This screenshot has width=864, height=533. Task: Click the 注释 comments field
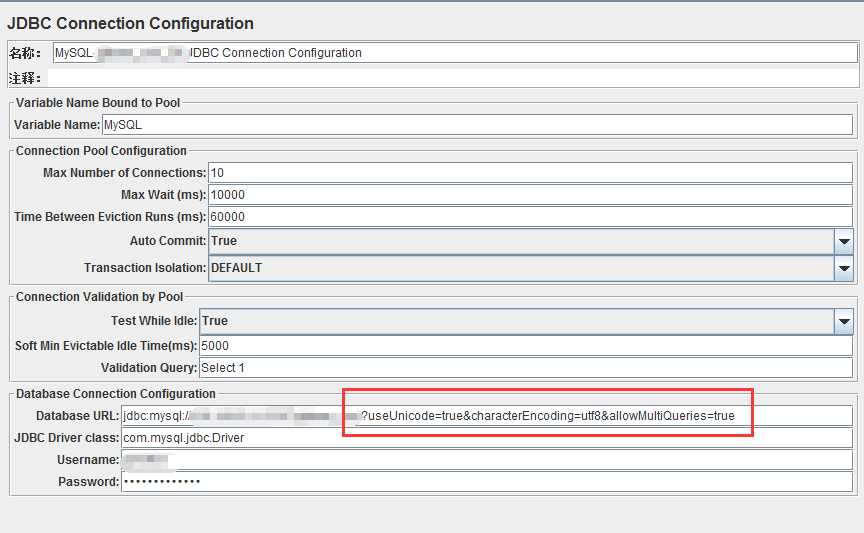[x=453, y=78]
